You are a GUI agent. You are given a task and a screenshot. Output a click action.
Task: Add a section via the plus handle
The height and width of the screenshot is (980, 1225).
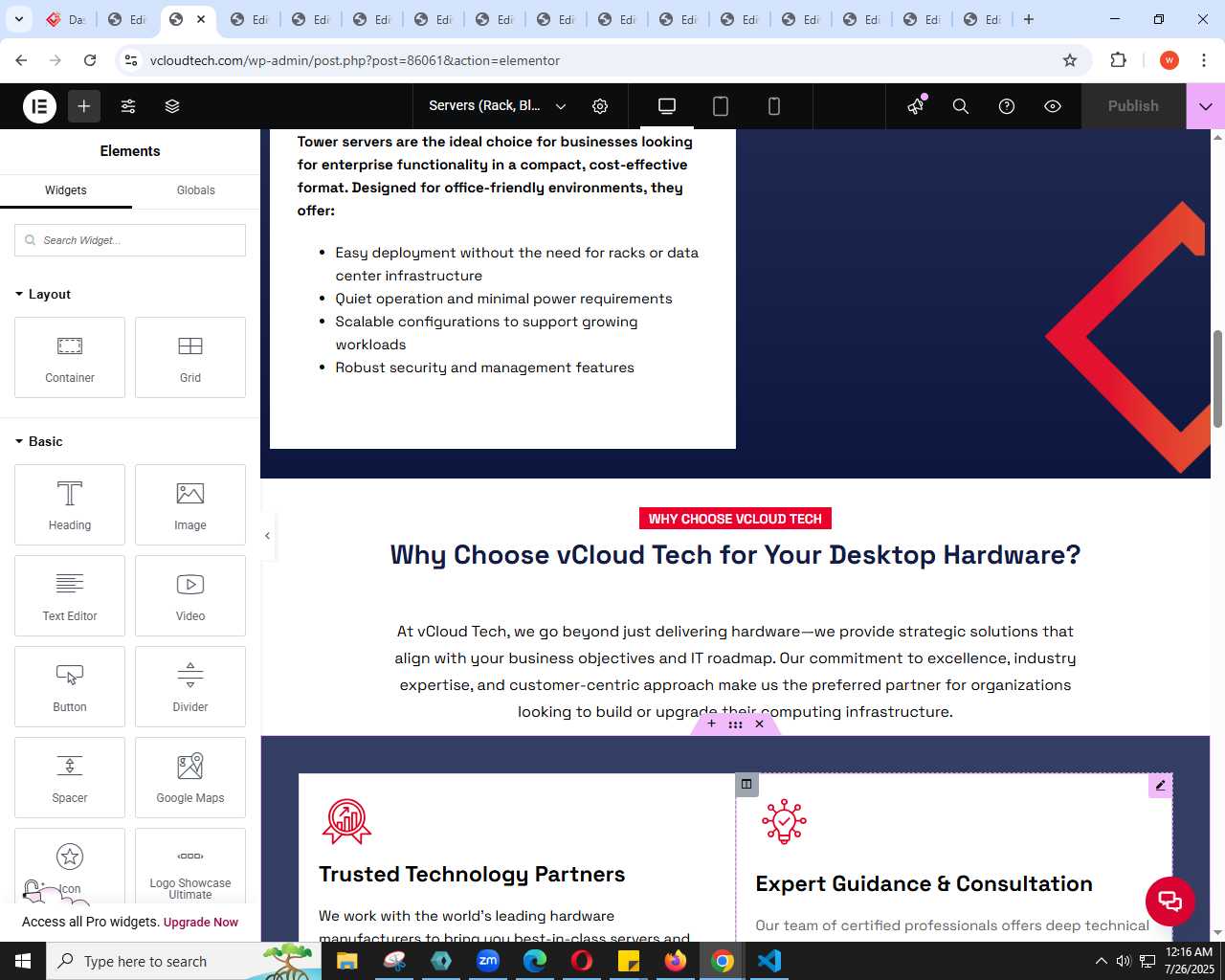pyautogui.click(x=711, y=724)
